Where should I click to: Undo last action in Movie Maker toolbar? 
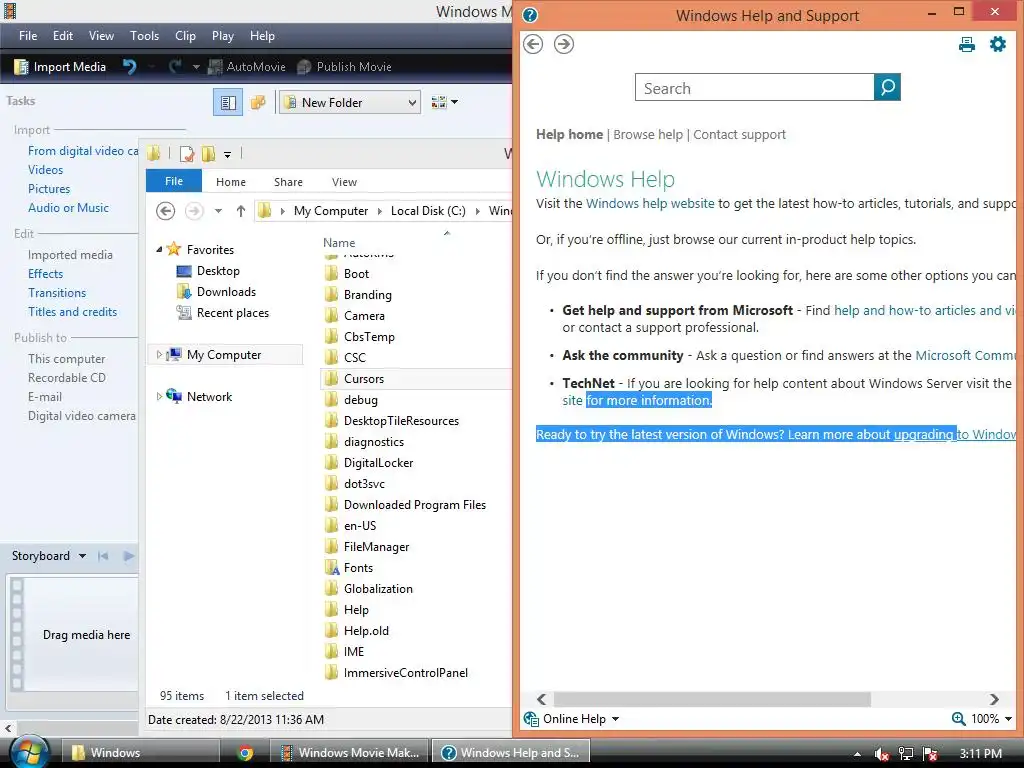129,67
